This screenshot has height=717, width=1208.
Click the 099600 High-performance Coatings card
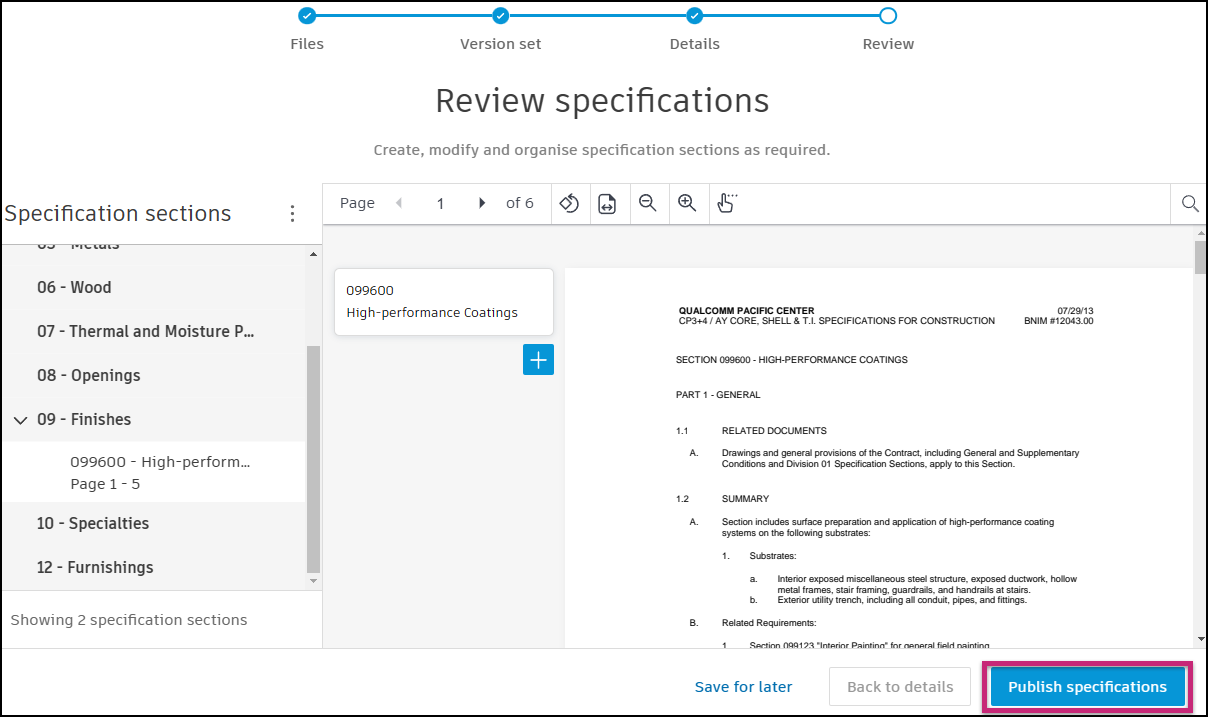coord(444,302)
